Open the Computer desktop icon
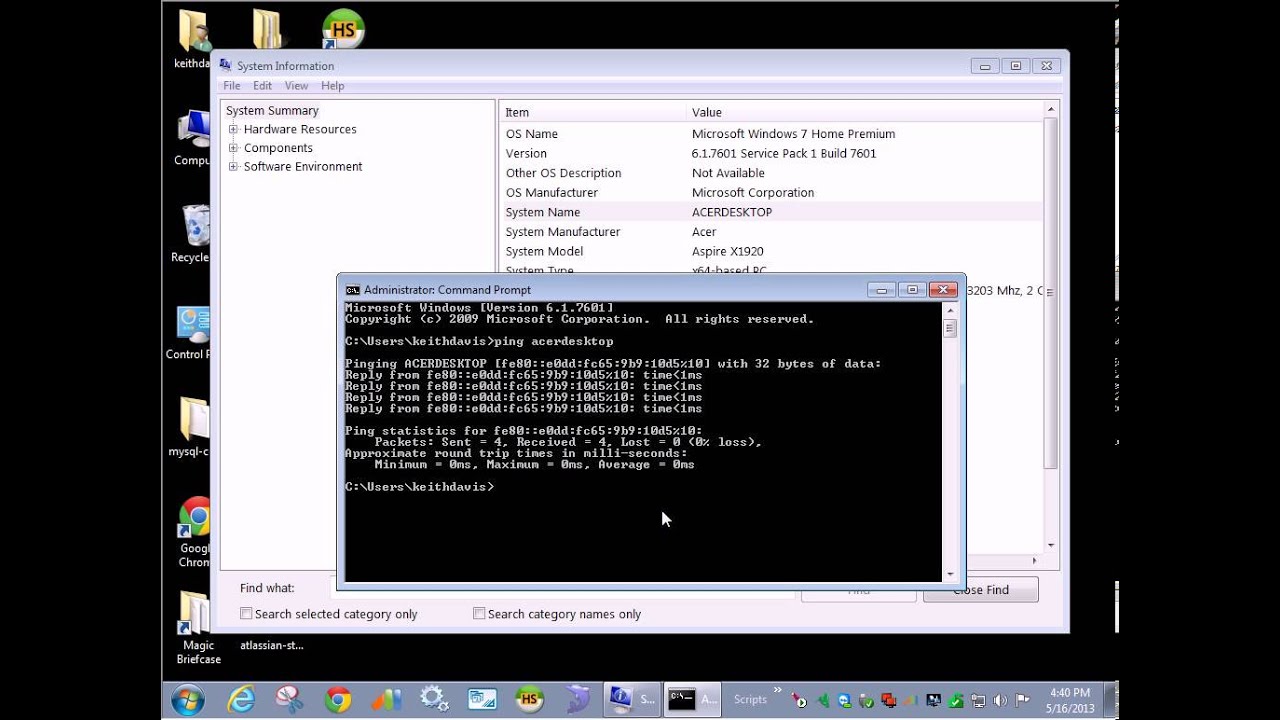Image resolution: width=1280 pixels, height=720 pixels. (192, 138)
